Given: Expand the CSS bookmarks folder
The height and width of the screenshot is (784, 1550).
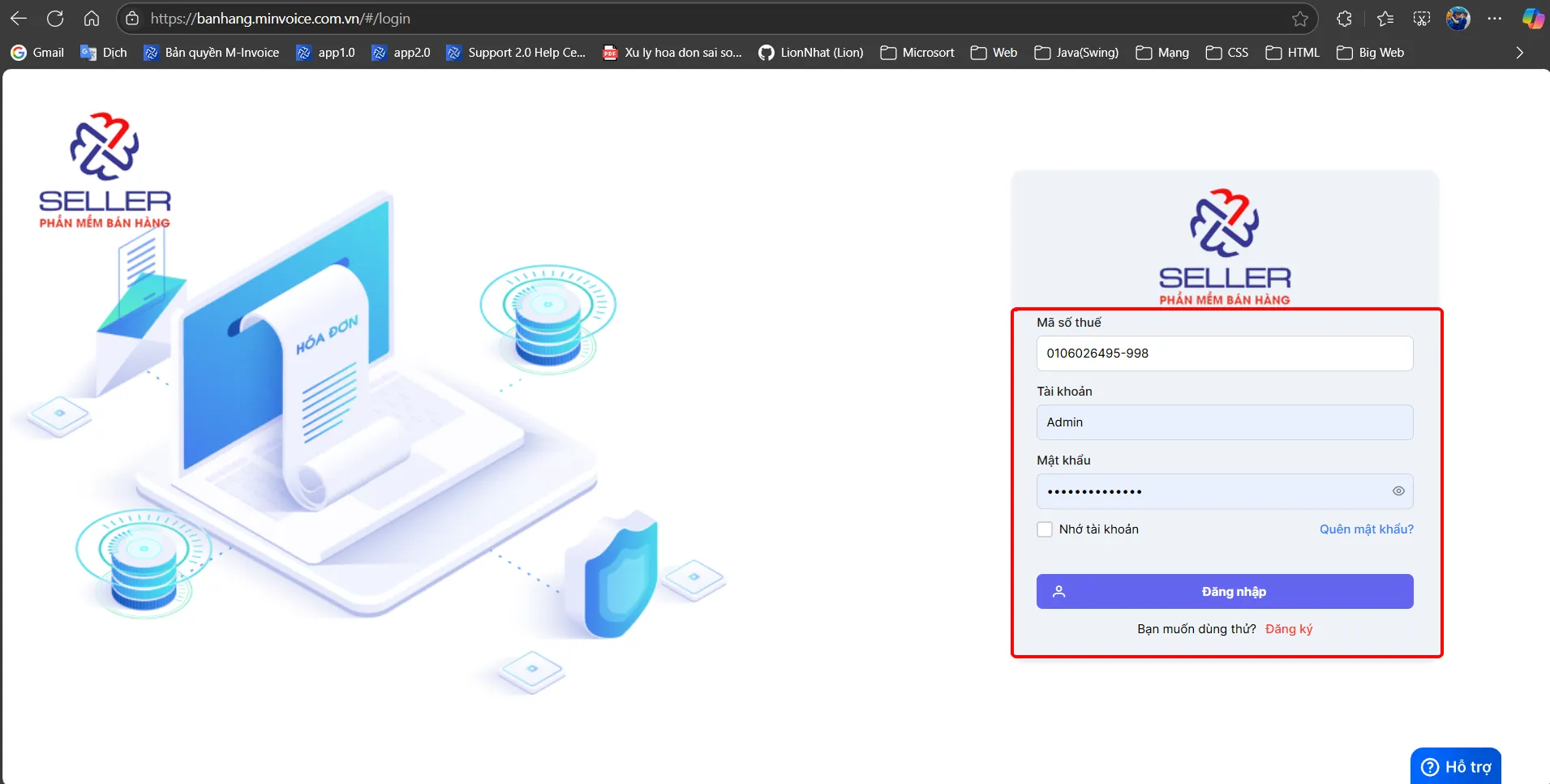Looking at the screenshot, I should (1226, 53).
